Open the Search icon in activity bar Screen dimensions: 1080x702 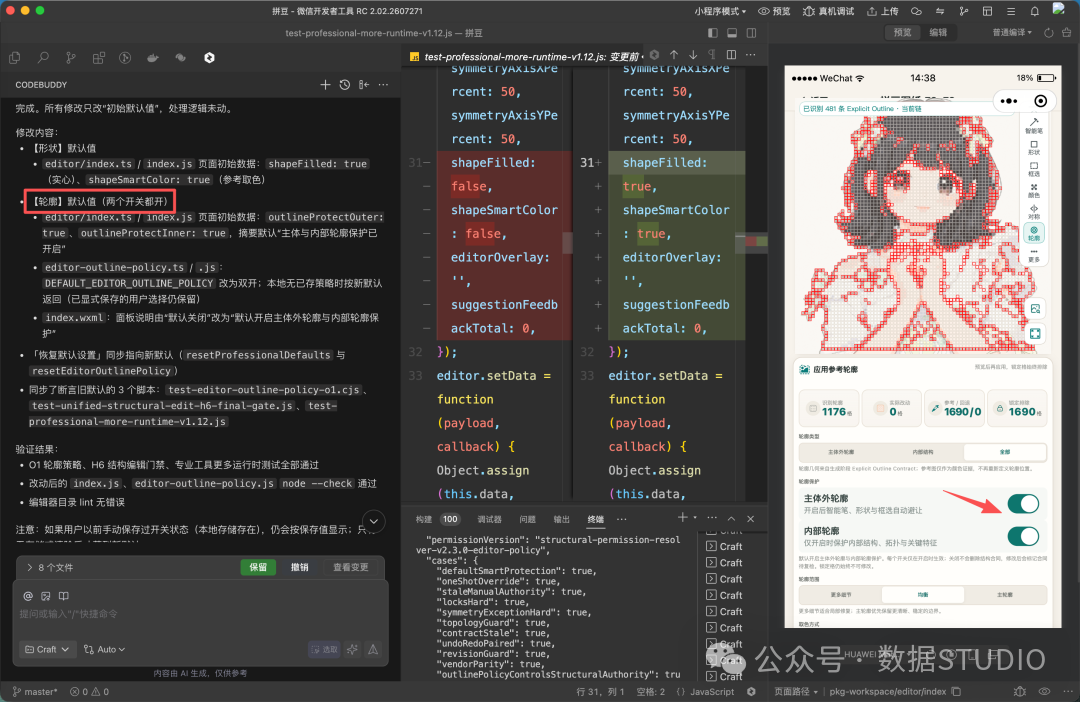tap(43, 59)
